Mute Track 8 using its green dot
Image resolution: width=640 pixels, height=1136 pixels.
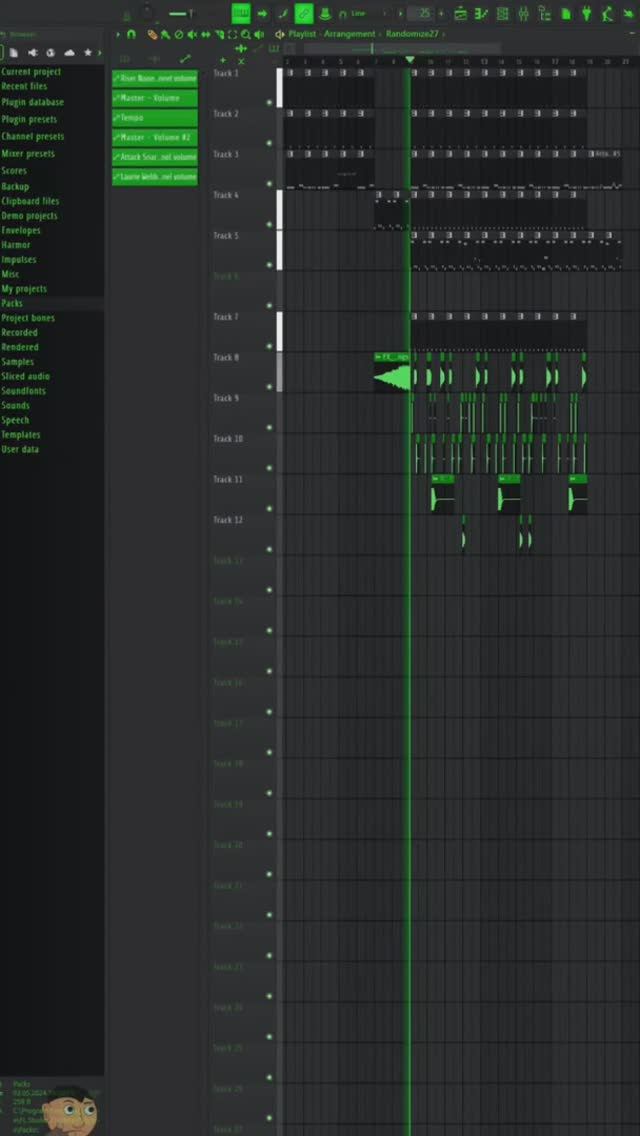pos(270,387)
